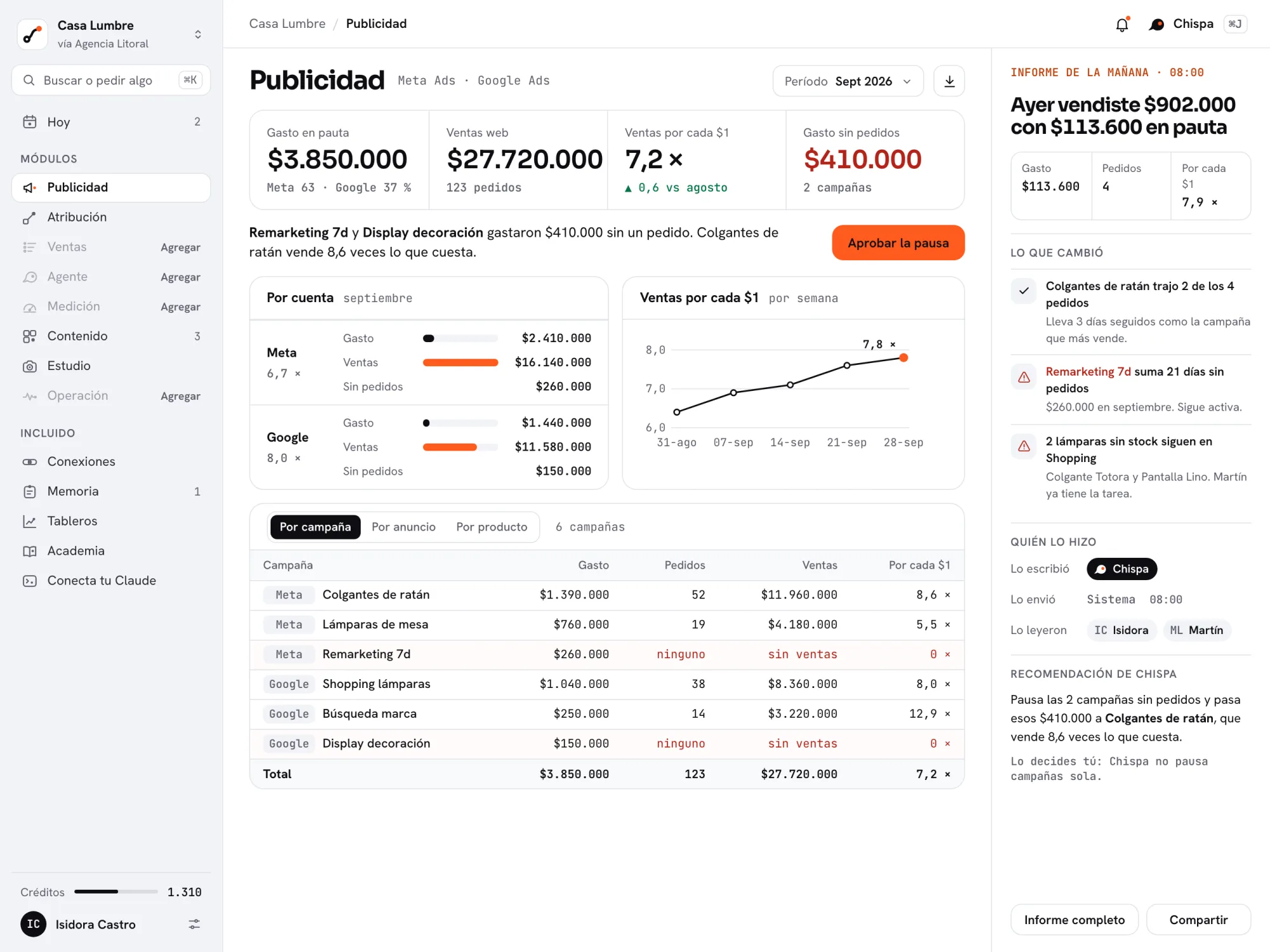The width and height of the screenshot is (1270, 952).
Task: Expand the Casa Lumbre workspace switcher
Action: coord(198,34)
